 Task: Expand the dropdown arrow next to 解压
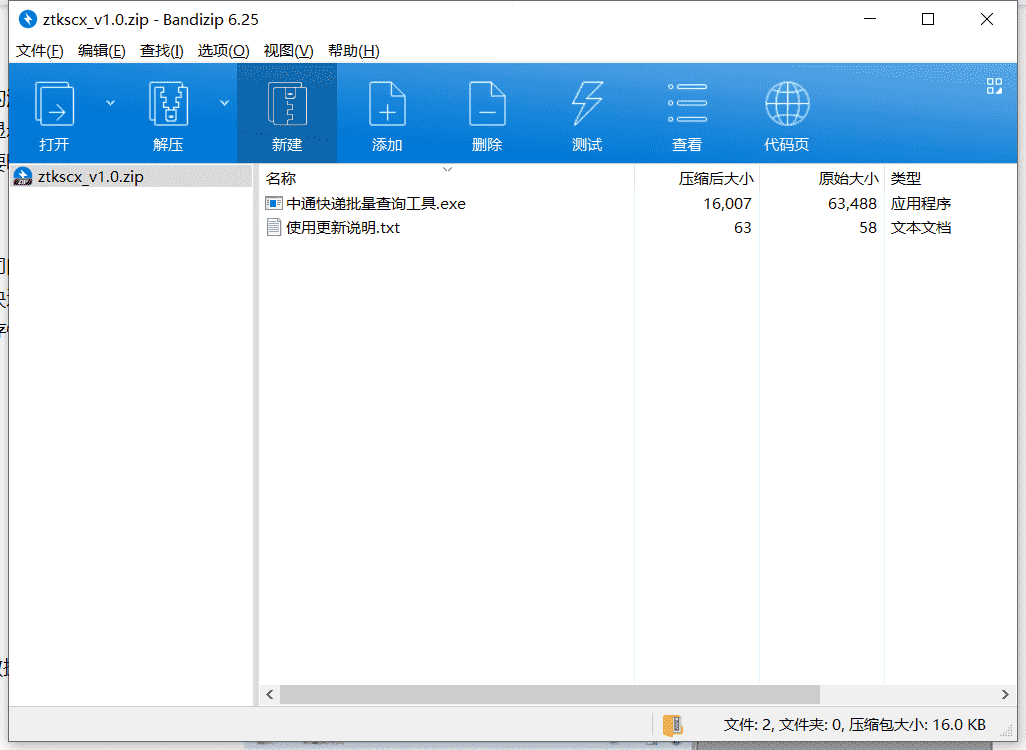[x=224, y=103]
